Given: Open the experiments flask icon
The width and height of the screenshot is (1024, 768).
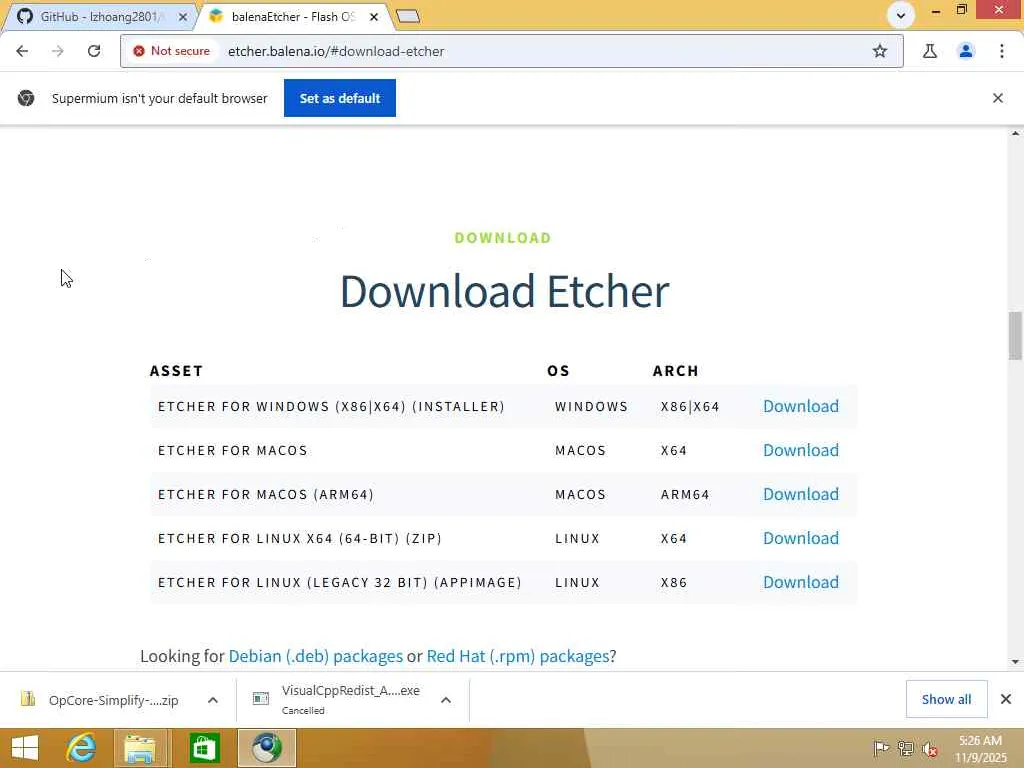Looking at the screenshot, I should (x=929, y=51).
